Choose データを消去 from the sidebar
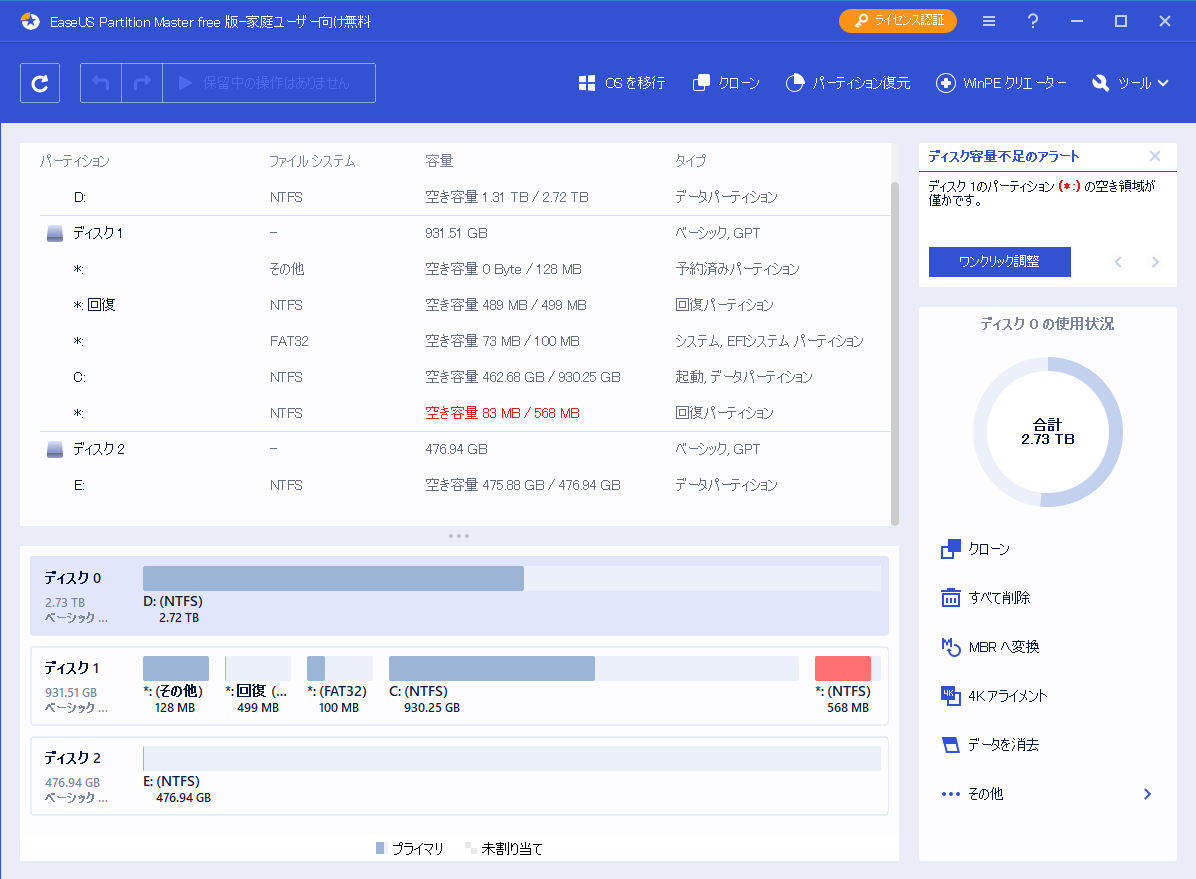Viewport: 1196px width, 879px height. coord(992,744)
